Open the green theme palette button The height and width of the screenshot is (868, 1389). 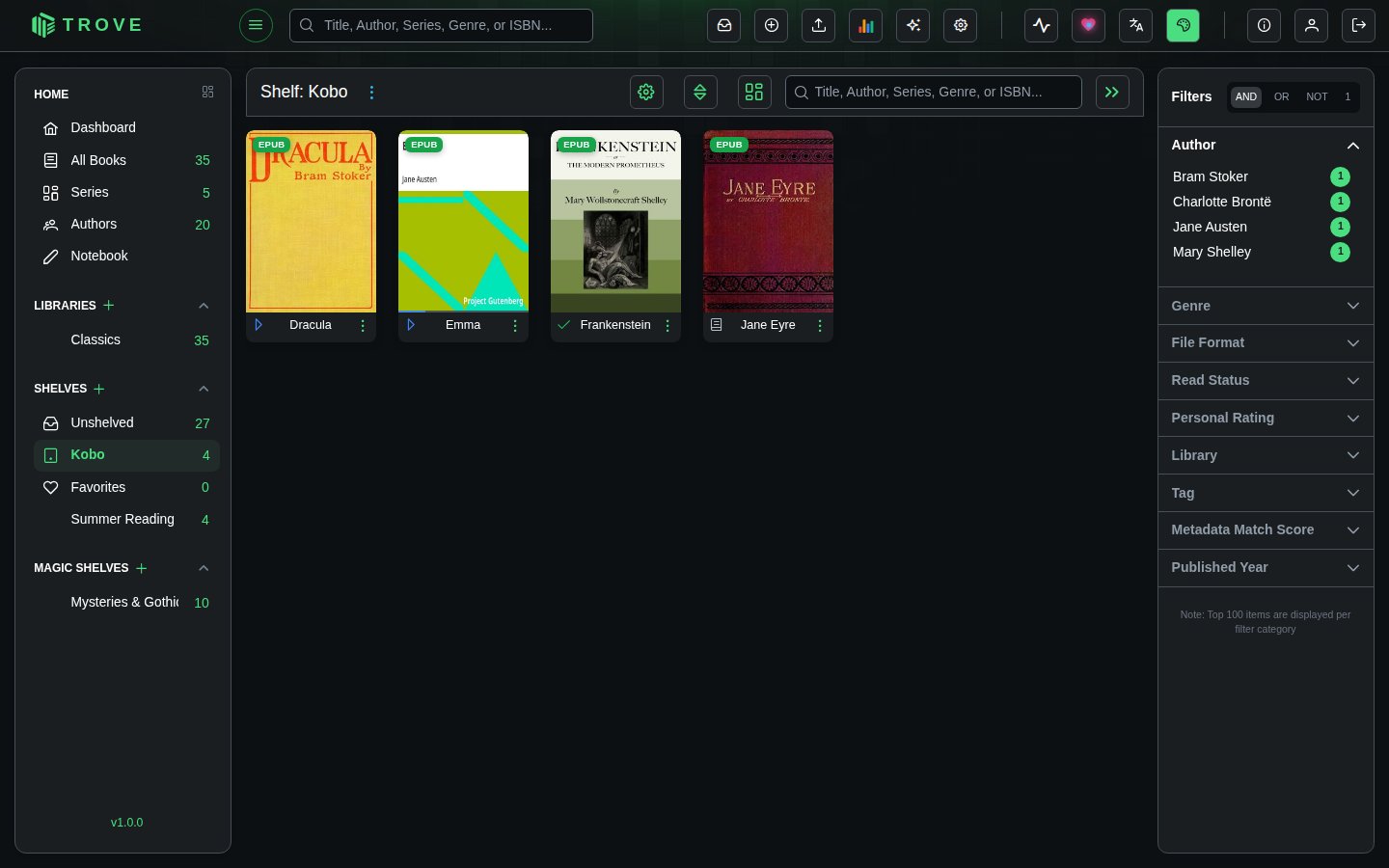tap(1184, 25)
